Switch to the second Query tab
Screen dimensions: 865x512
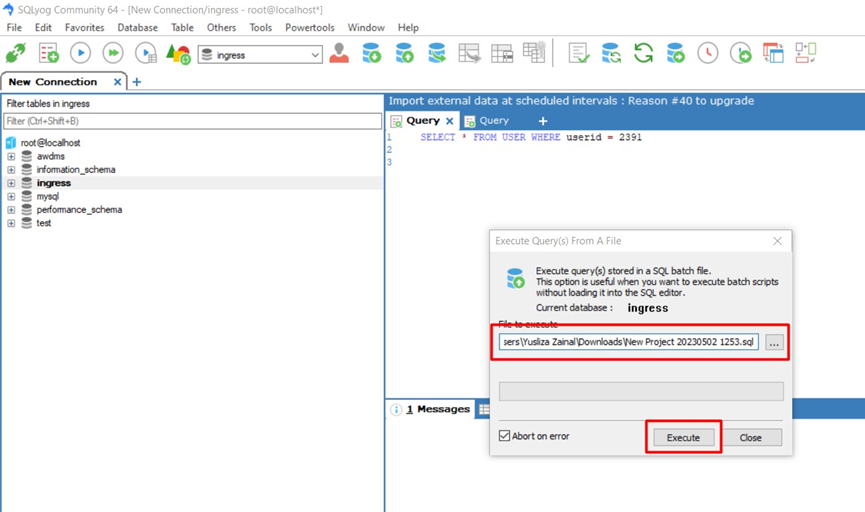click(494, 121)
